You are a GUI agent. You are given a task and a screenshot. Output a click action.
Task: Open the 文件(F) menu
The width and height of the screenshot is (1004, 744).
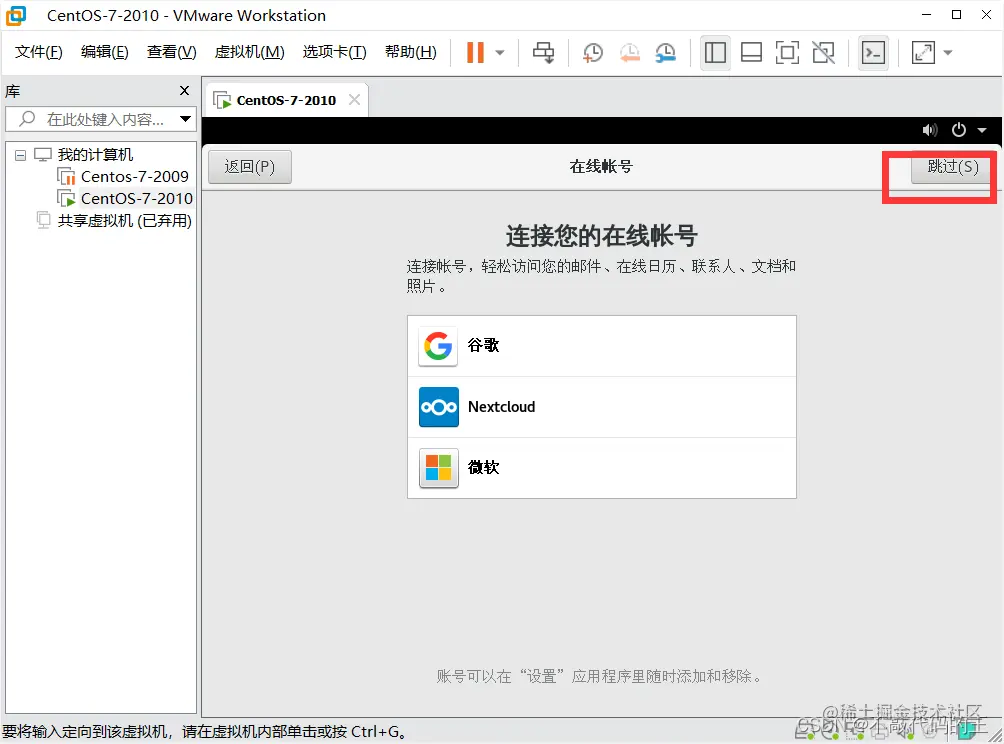[x=38, y=52]
